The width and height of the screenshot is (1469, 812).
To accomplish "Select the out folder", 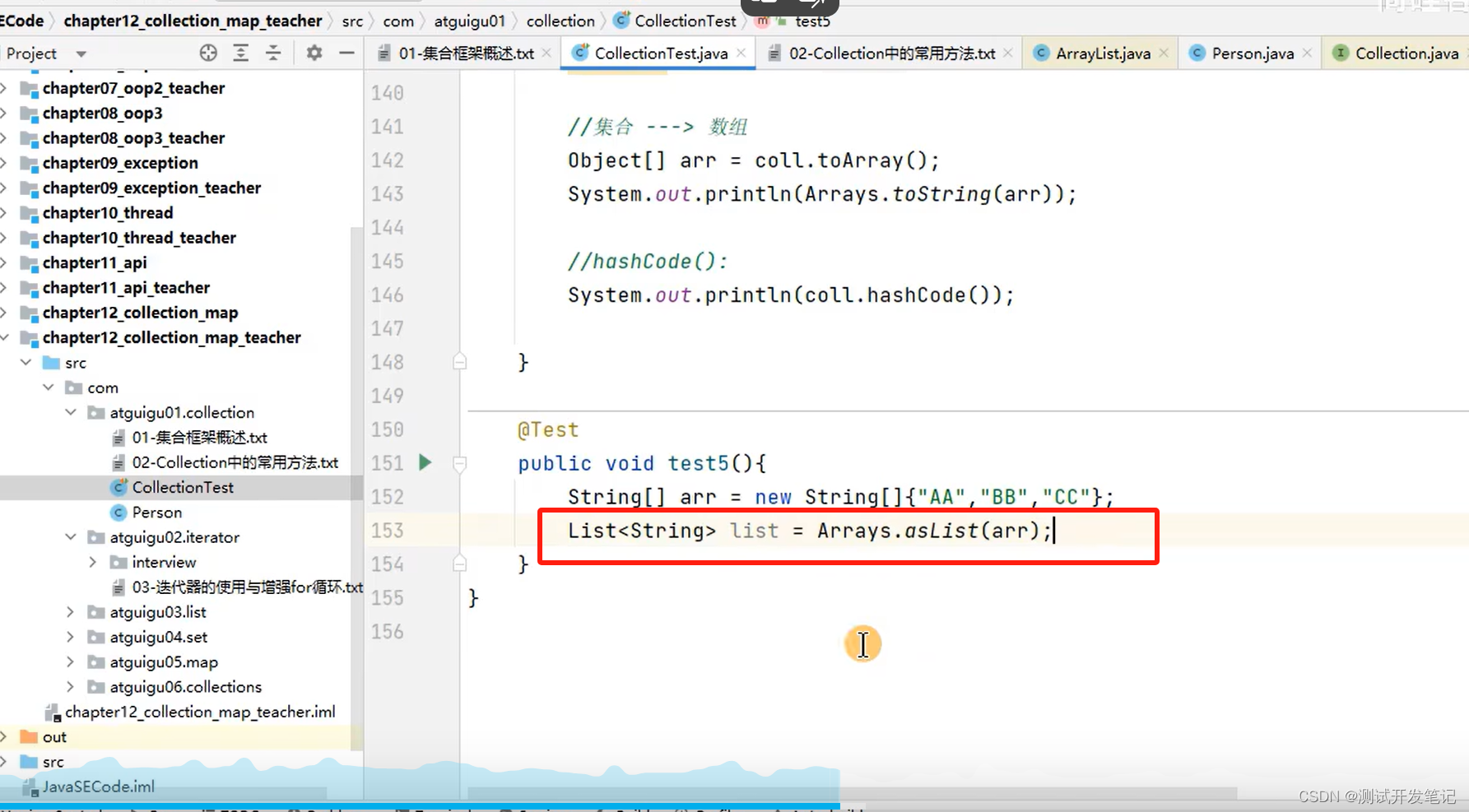I will (x=54, y=736).
